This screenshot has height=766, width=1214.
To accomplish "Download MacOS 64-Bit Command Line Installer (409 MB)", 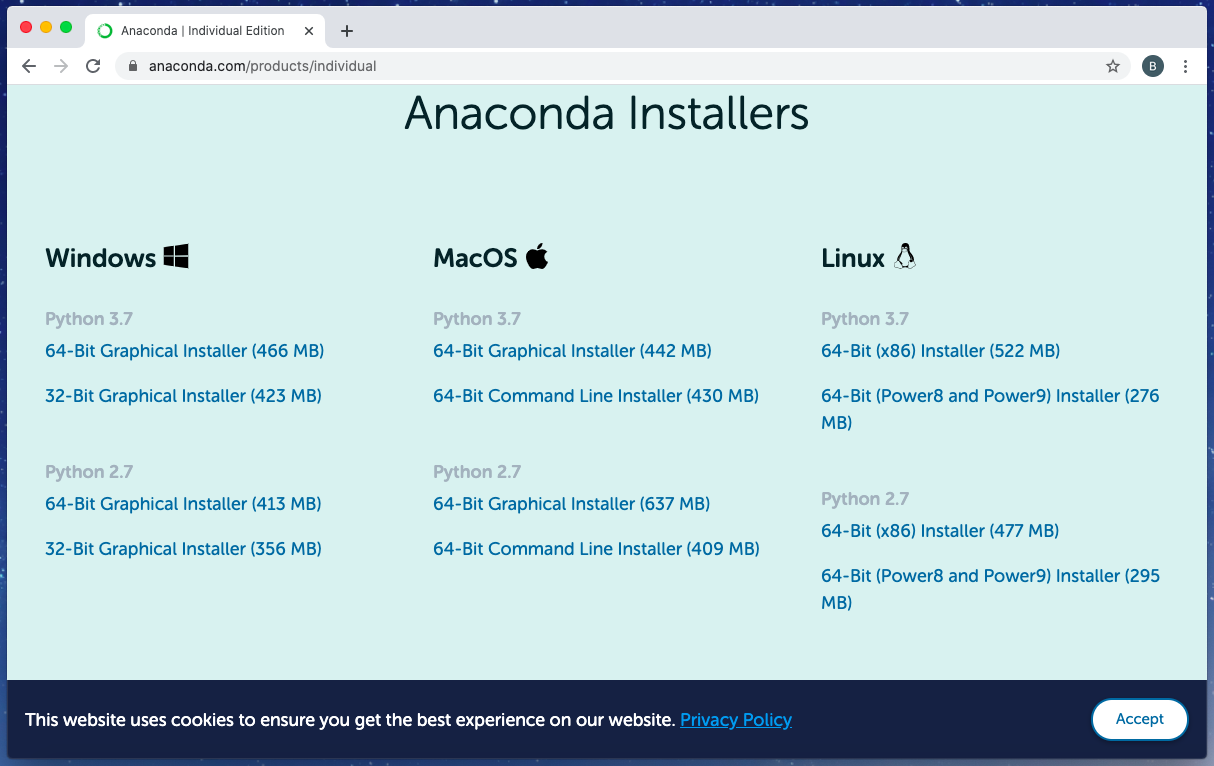I will (597, 549).
